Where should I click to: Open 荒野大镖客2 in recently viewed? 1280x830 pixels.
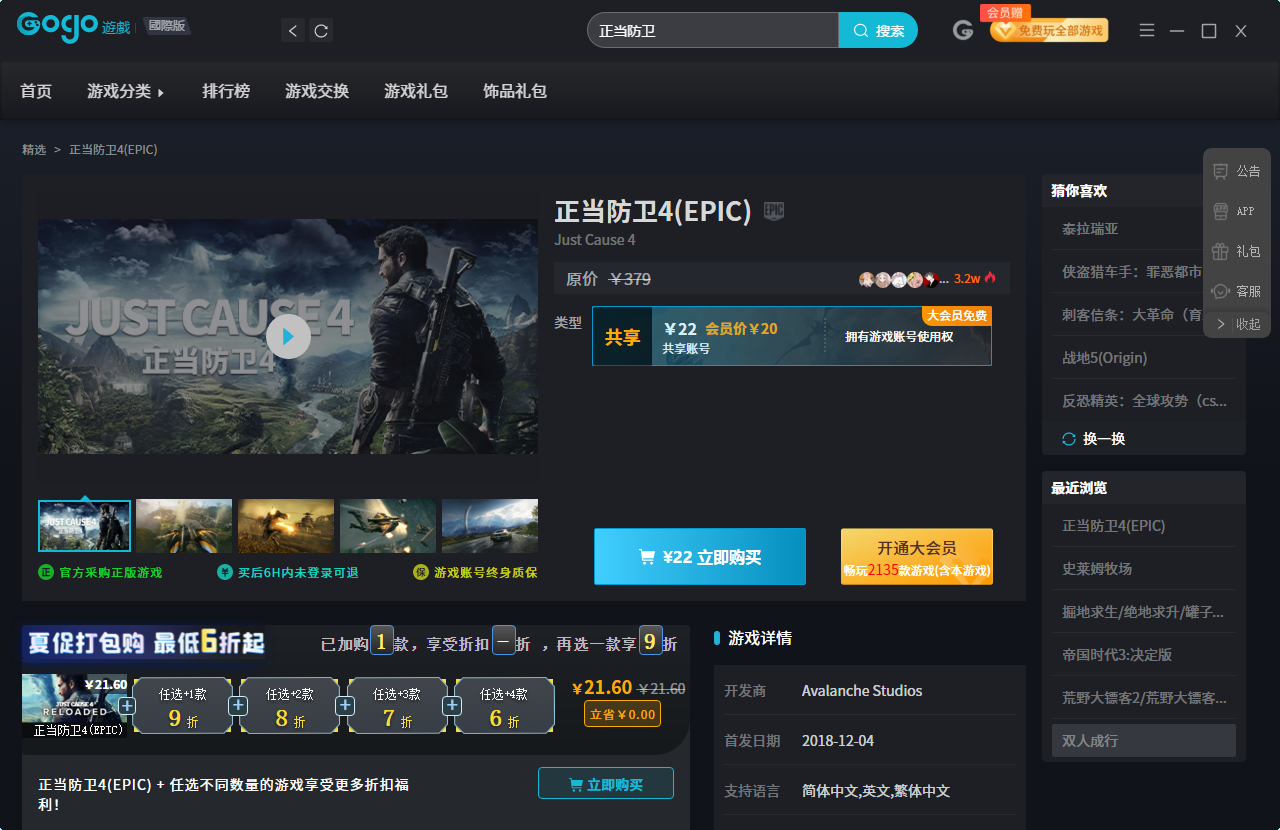(x=1144, y=698)
